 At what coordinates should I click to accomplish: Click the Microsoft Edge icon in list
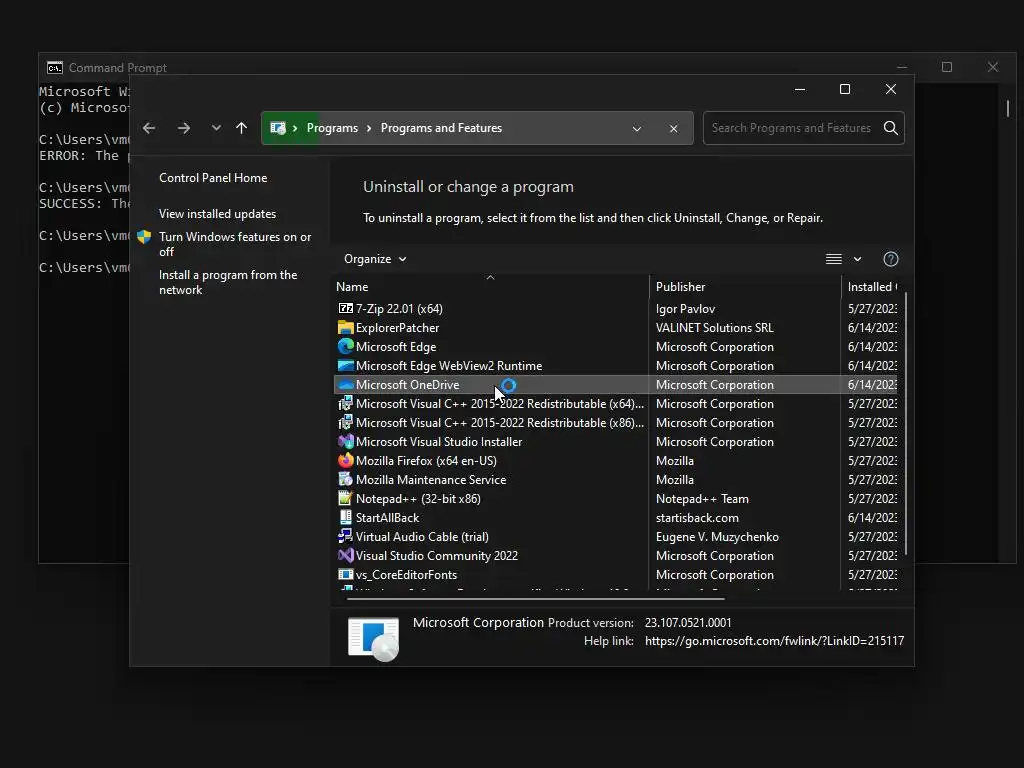point(345,346)
